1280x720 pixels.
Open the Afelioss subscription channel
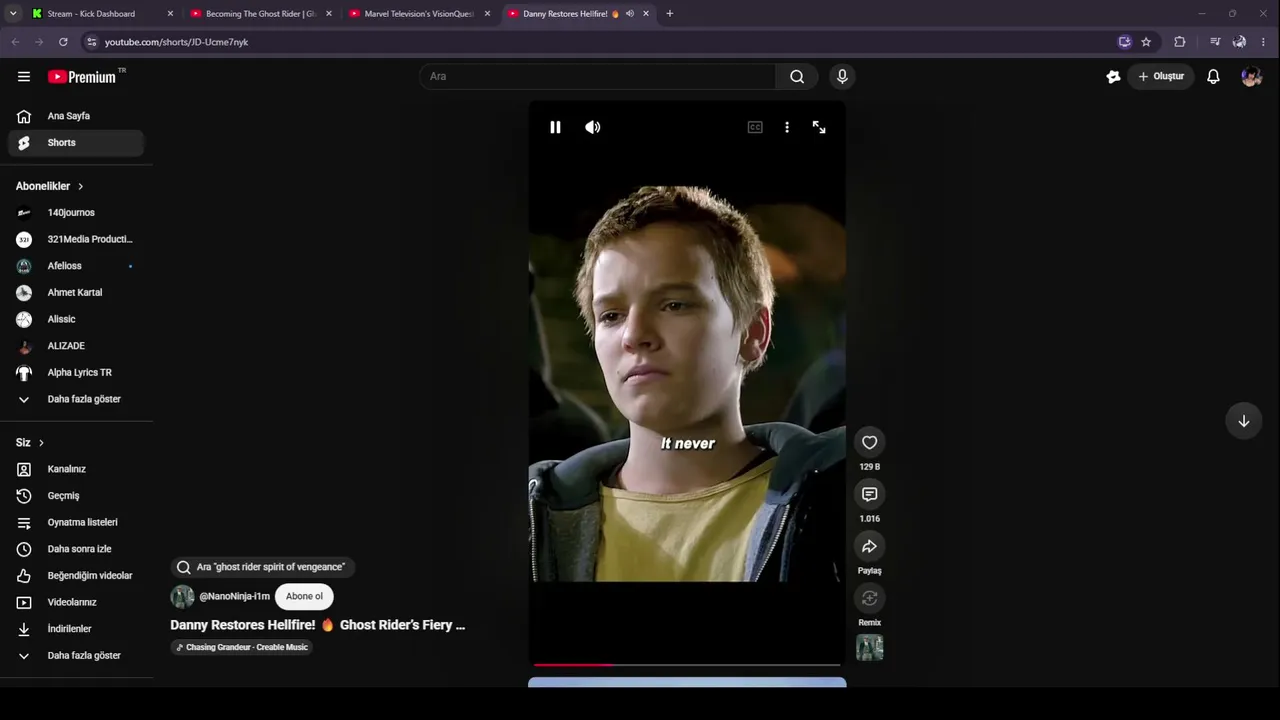click(x=76, y=266)
